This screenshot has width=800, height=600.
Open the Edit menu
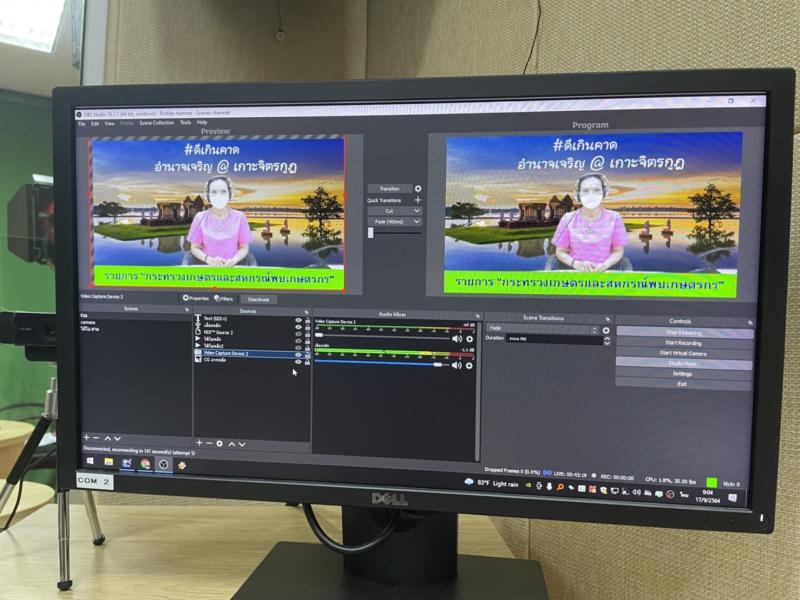click(95, 123)
